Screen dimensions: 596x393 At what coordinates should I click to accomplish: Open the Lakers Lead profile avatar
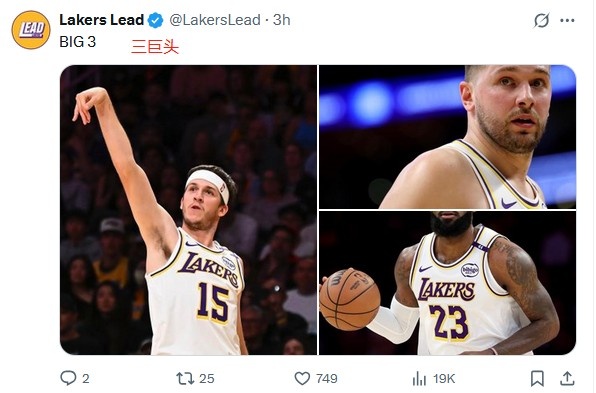click(31, 30)
